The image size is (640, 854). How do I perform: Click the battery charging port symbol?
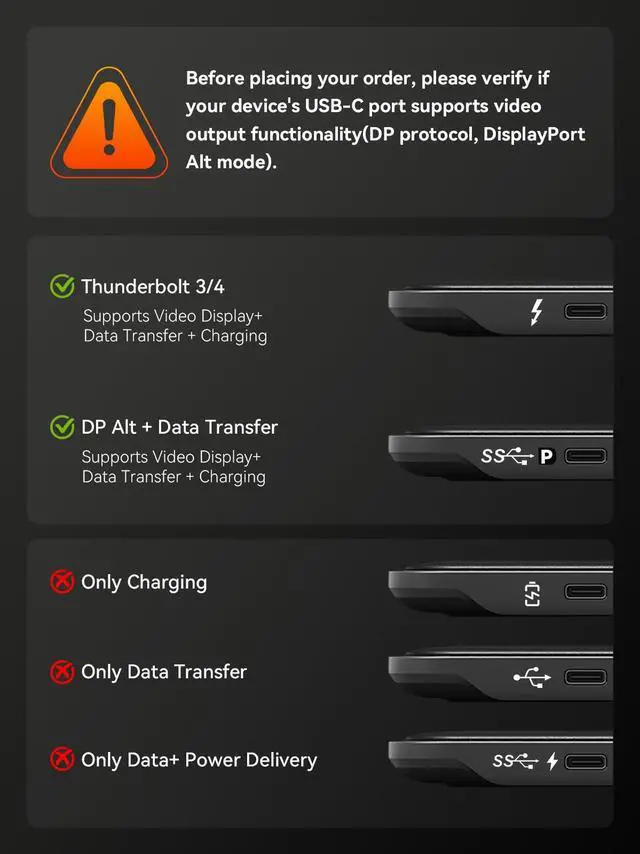(x=532, y=594)
